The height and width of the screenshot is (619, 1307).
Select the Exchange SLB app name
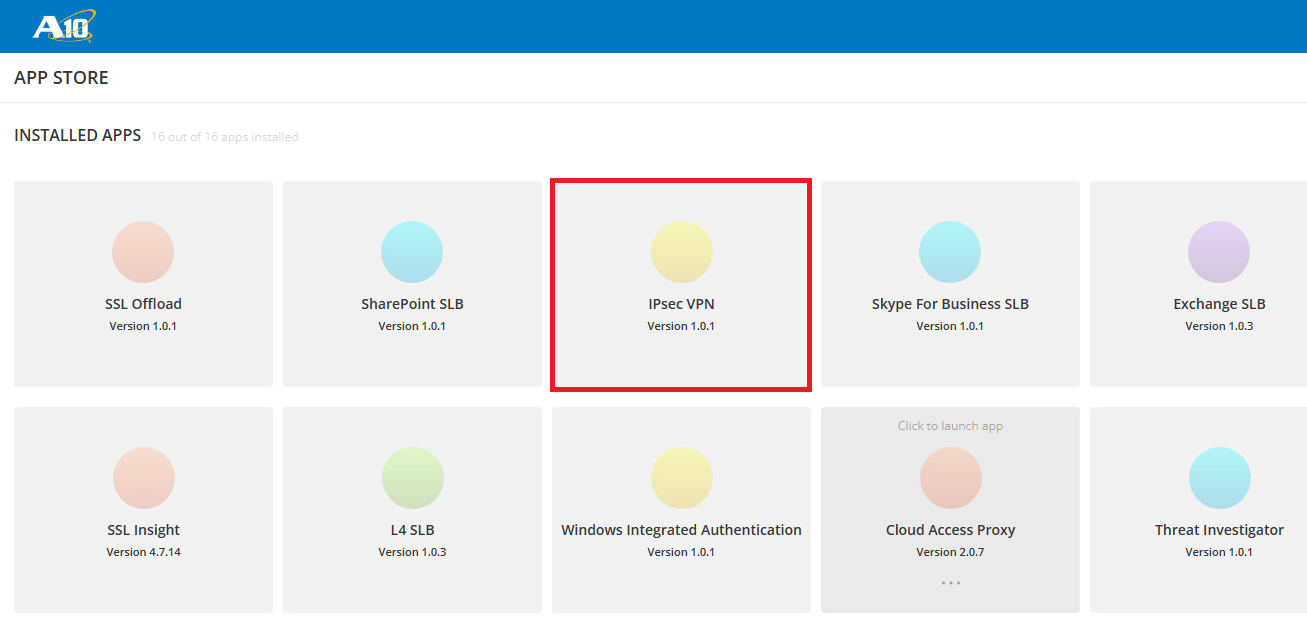click(1219, 304)
